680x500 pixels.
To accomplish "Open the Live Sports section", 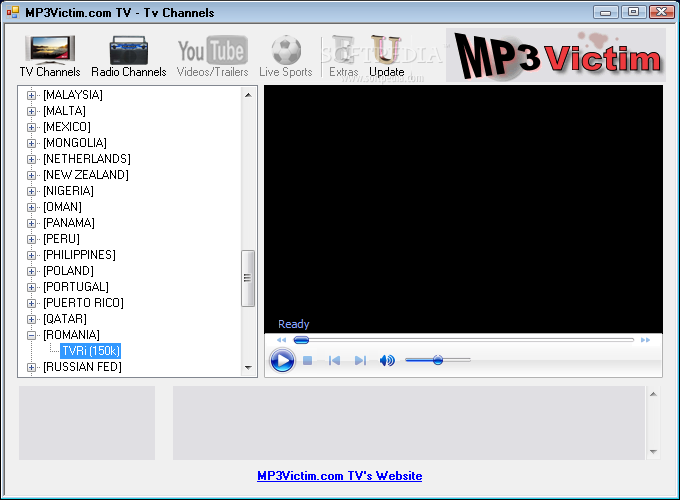I will pyautogui.click(x=286, y=56).
